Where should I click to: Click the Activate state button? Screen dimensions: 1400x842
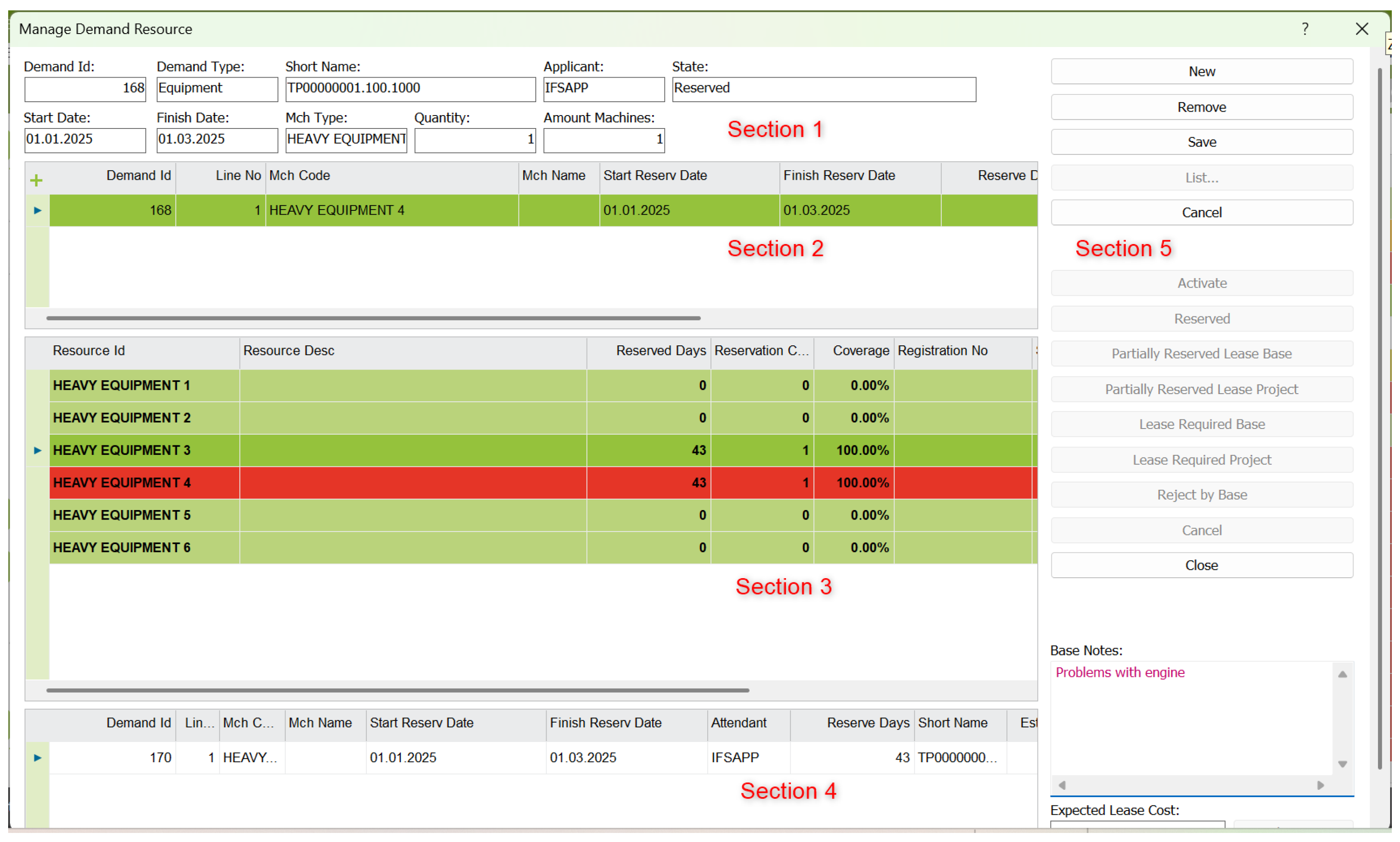1201,283
